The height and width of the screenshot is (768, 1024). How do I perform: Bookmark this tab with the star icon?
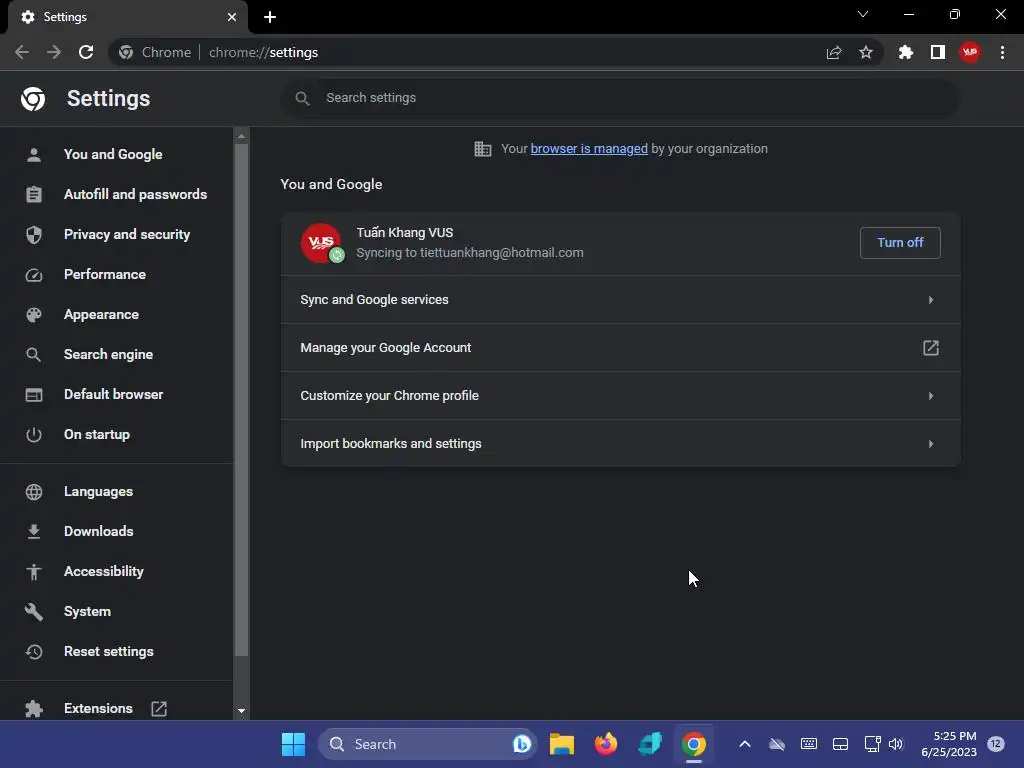point(866,52)
